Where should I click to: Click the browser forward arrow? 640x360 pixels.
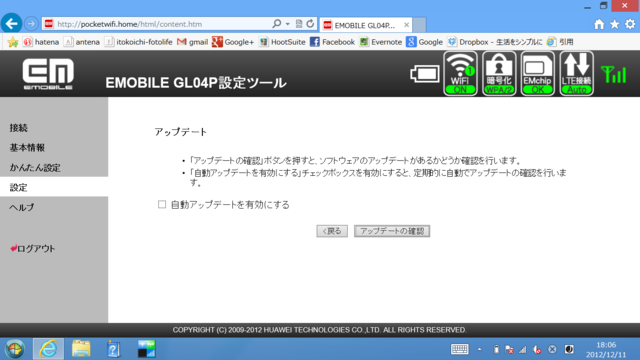31,24
